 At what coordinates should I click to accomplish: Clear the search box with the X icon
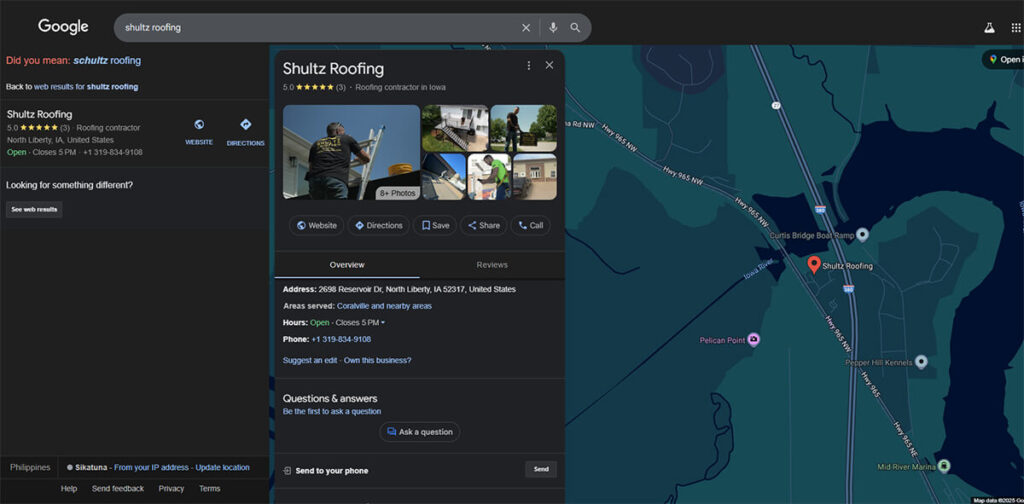click(x=526, y=27)
